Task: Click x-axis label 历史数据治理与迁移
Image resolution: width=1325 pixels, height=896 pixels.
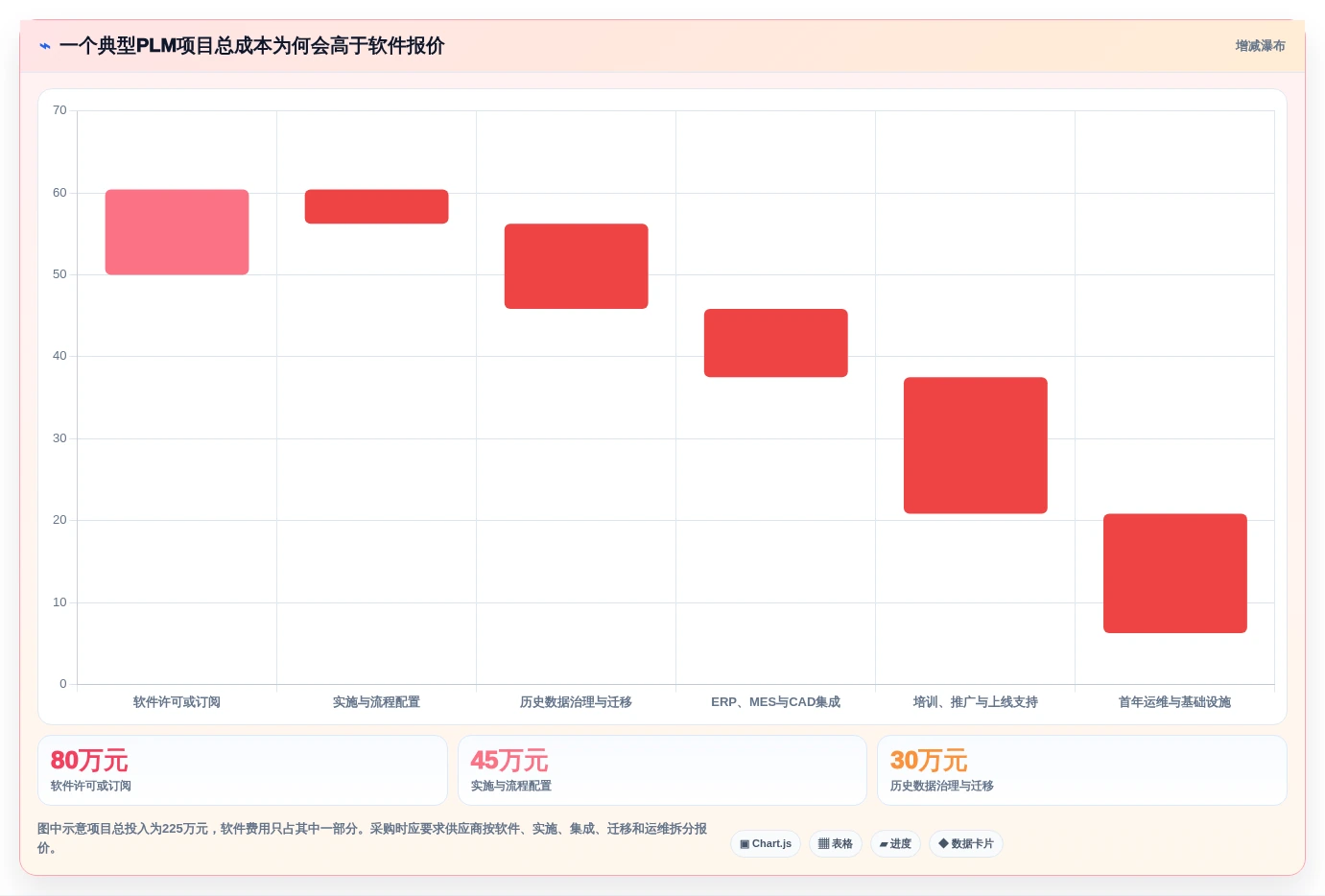Action: [576, 702]
